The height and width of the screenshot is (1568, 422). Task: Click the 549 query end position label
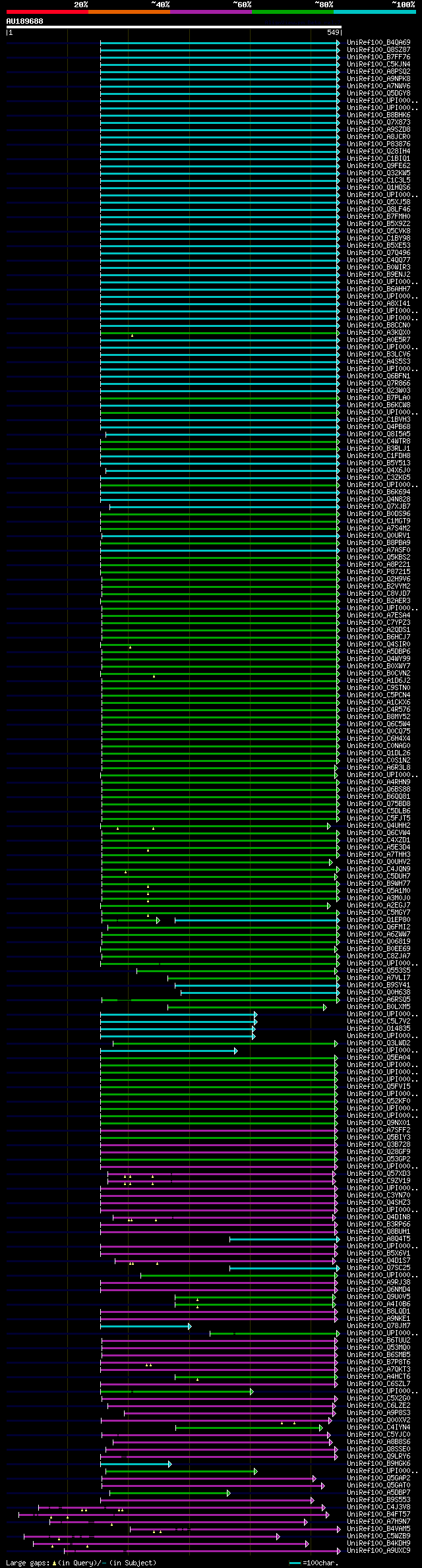pyautogui.click(x=333, y=32)
